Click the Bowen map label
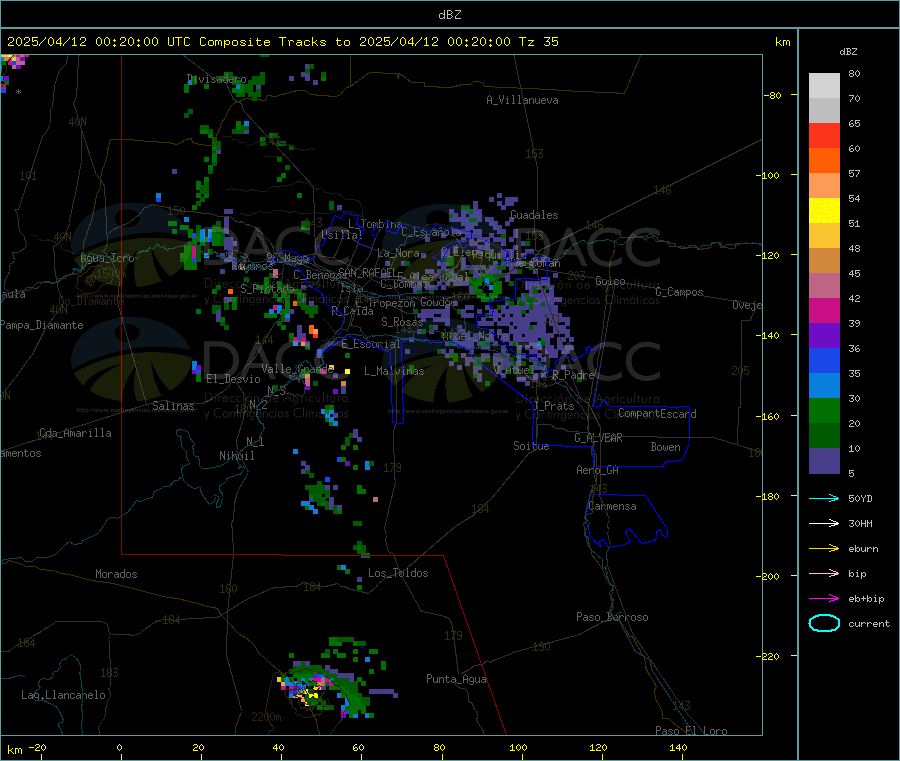This screenshot has width=900, height=761. (x=666, y=447)
